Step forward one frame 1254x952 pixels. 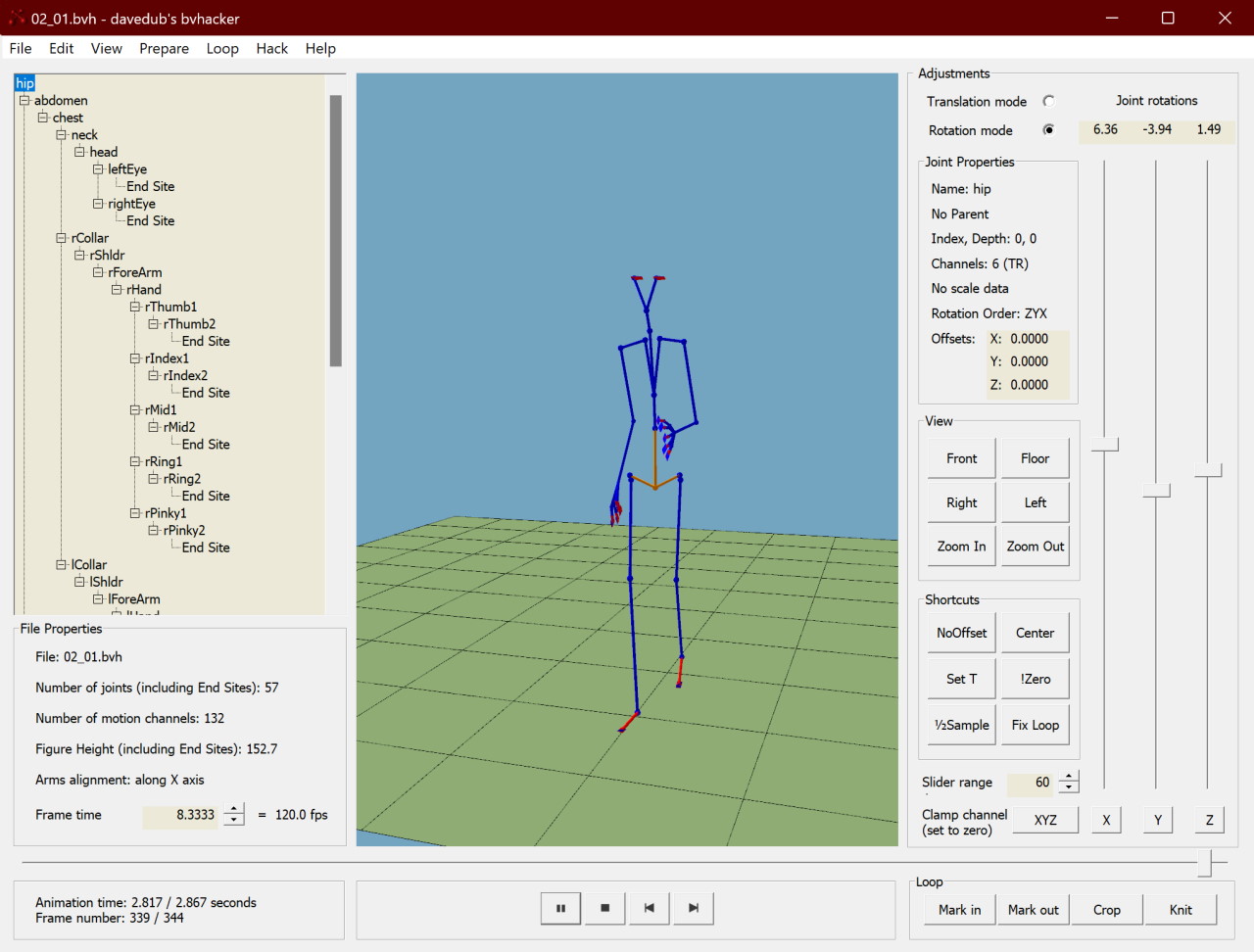click(694, 908)
